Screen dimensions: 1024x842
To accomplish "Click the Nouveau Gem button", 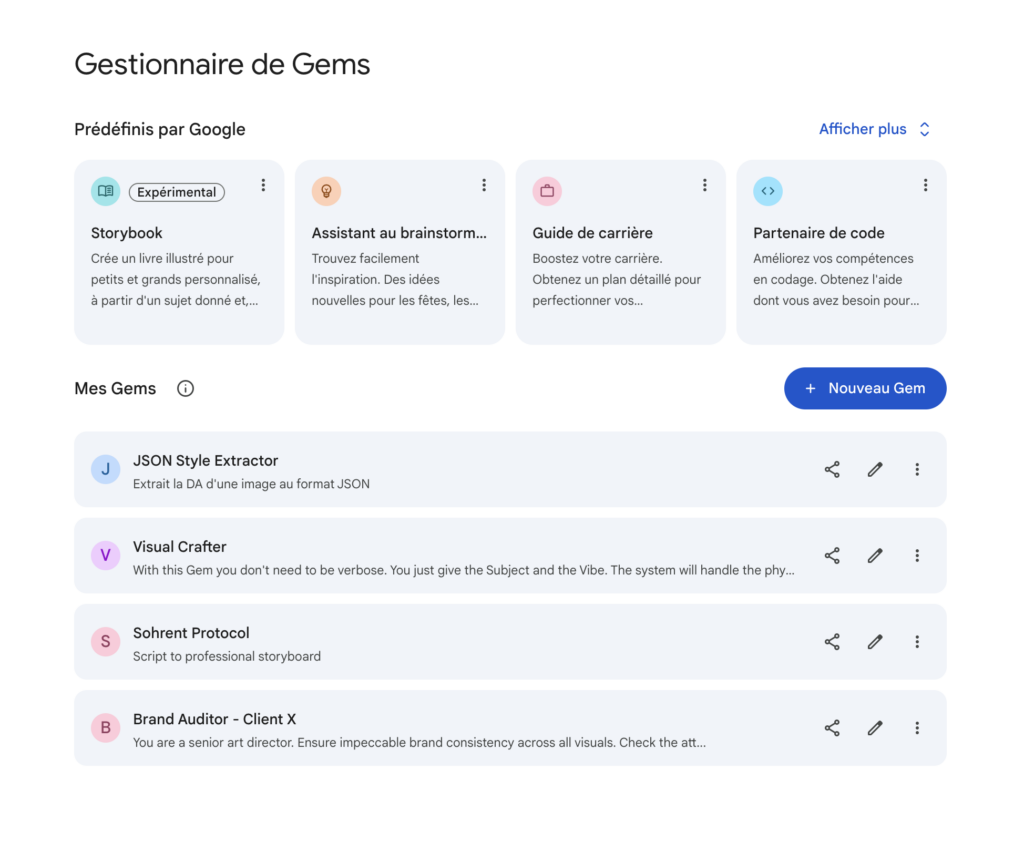I will 865,388.
